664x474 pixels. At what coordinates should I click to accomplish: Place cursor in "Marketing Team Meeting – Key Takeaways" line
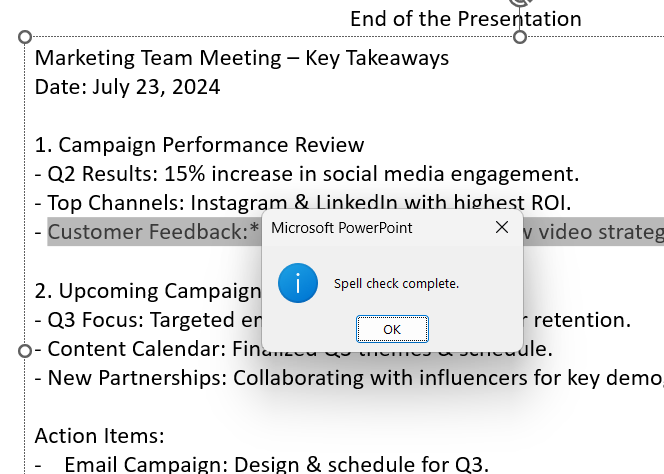(x=241, y=58)
